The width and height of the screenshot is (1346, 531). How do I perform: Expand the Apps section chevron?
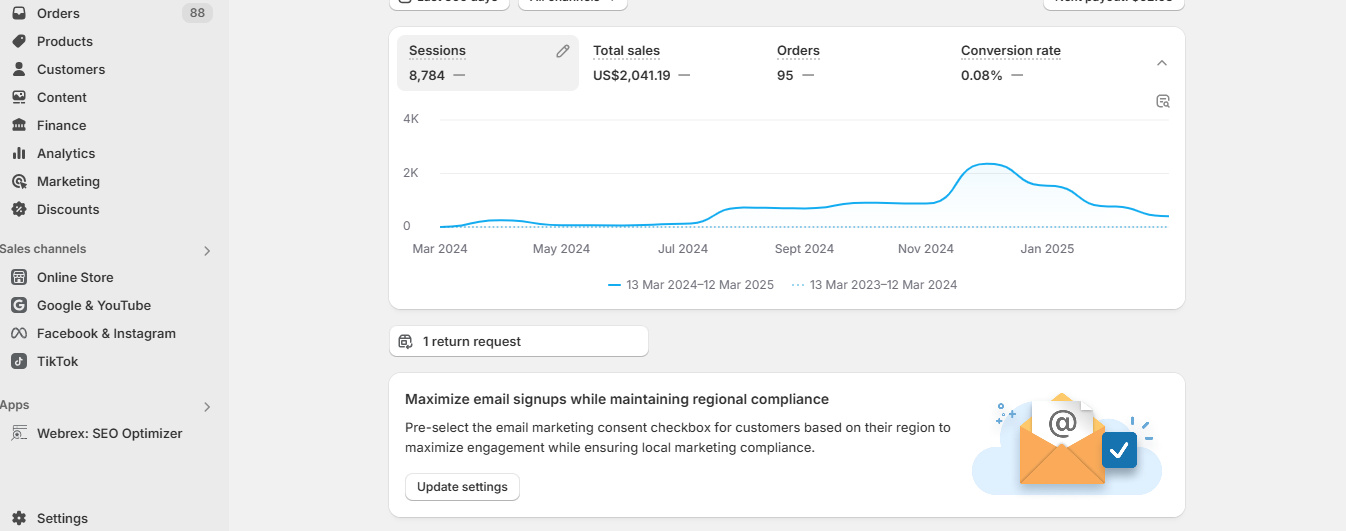pyautogui.click(x=207, y=407)
